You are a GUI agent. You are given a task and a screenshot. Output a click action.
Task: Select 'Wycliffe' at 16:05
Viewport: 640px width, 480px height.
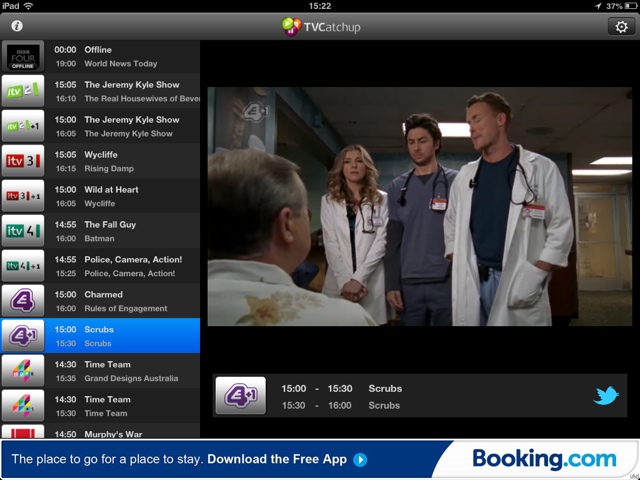click(x=100, y=204)
